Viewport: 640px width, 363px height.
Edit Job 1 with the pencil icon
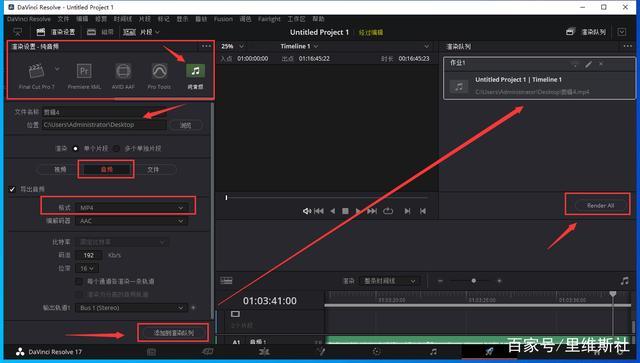tap(588, 64)
